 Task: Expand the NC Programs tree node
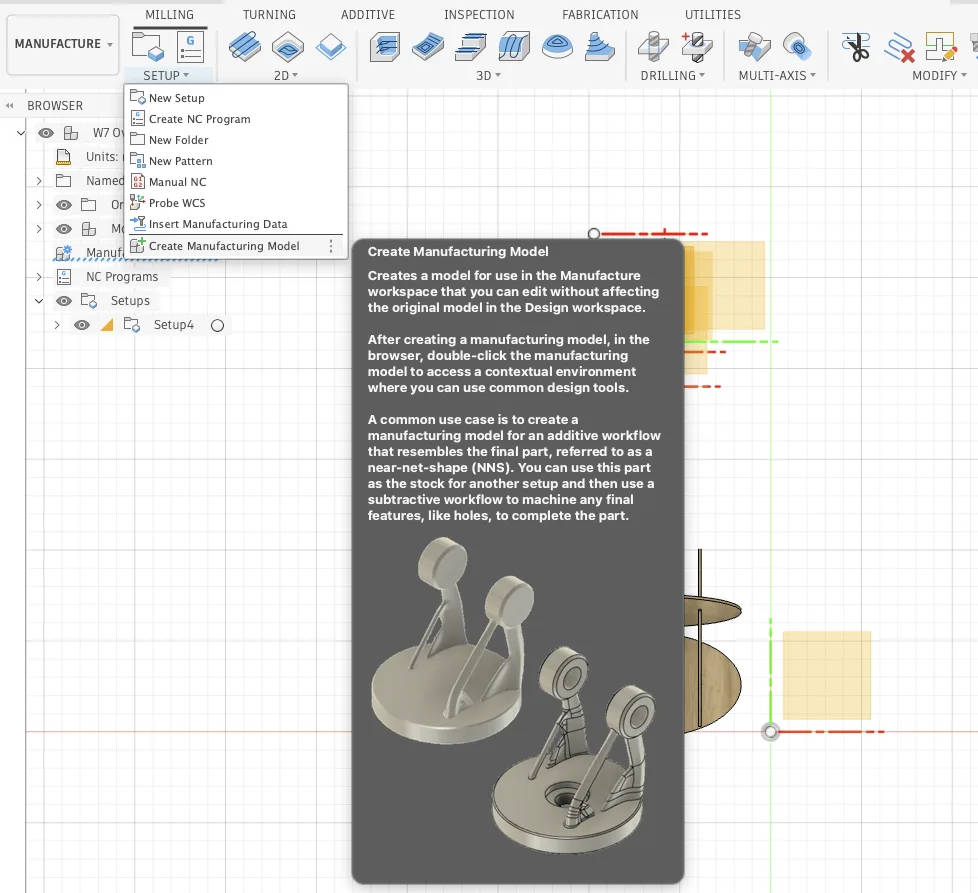point(39,277)
